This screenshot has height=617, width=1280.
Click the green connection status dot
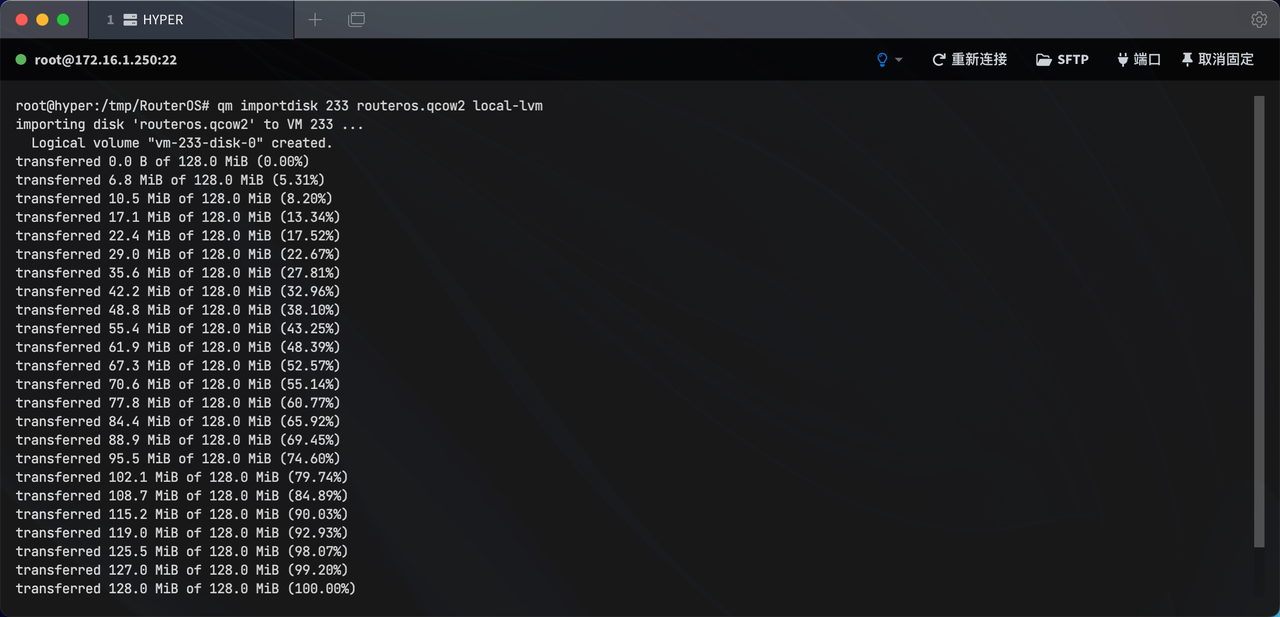pyautogui.click(x=21, y=60)
